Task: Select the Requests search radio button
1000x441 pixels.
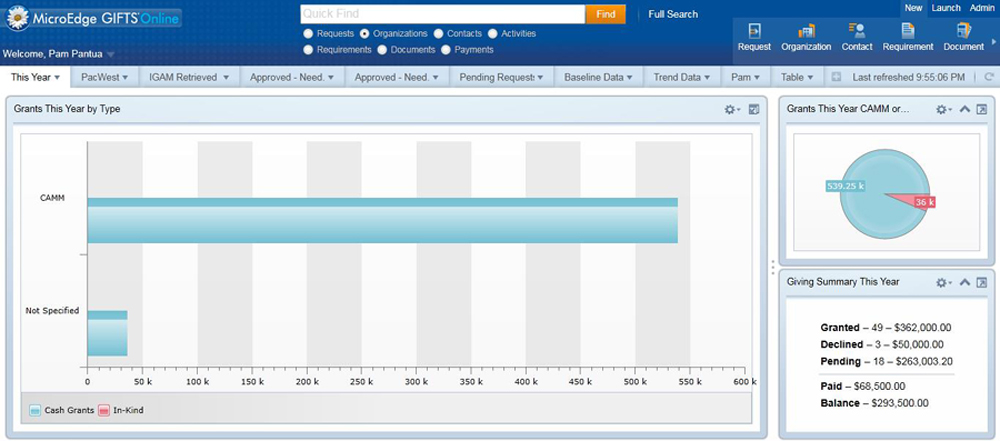Action: coord(308,34)
